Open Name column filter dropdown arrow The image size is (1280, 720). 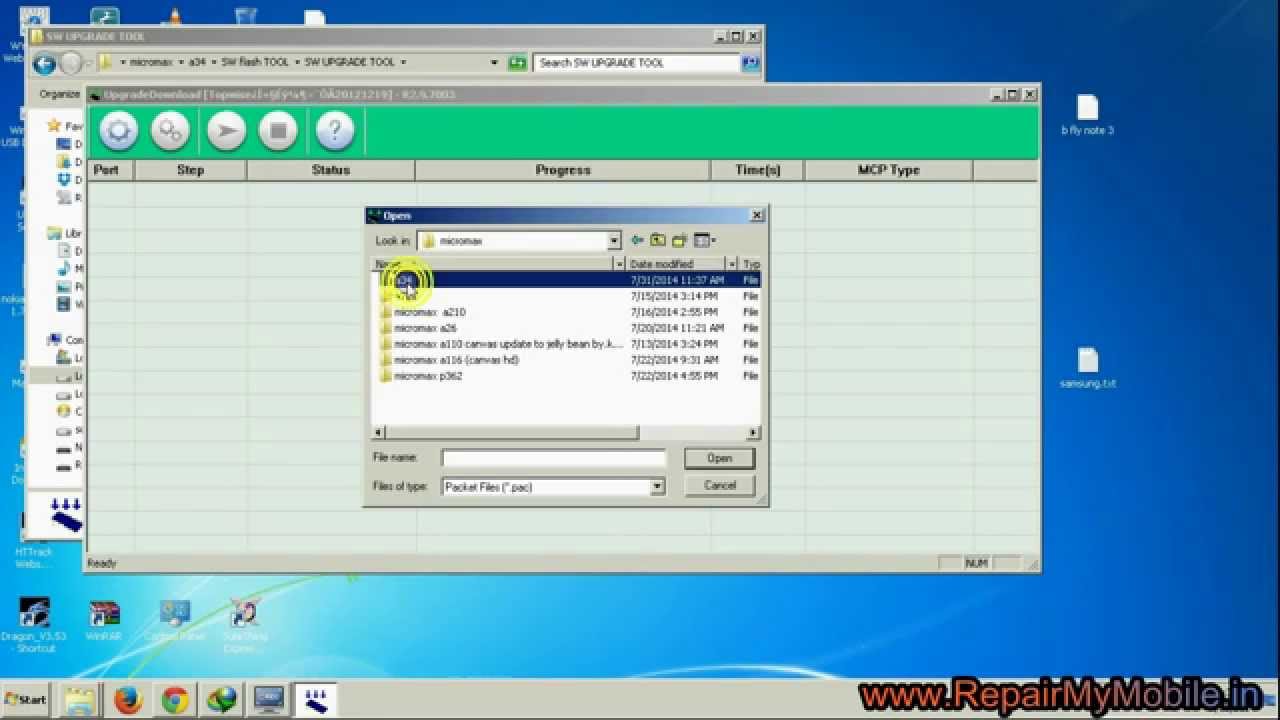click(x=619, y=264)
